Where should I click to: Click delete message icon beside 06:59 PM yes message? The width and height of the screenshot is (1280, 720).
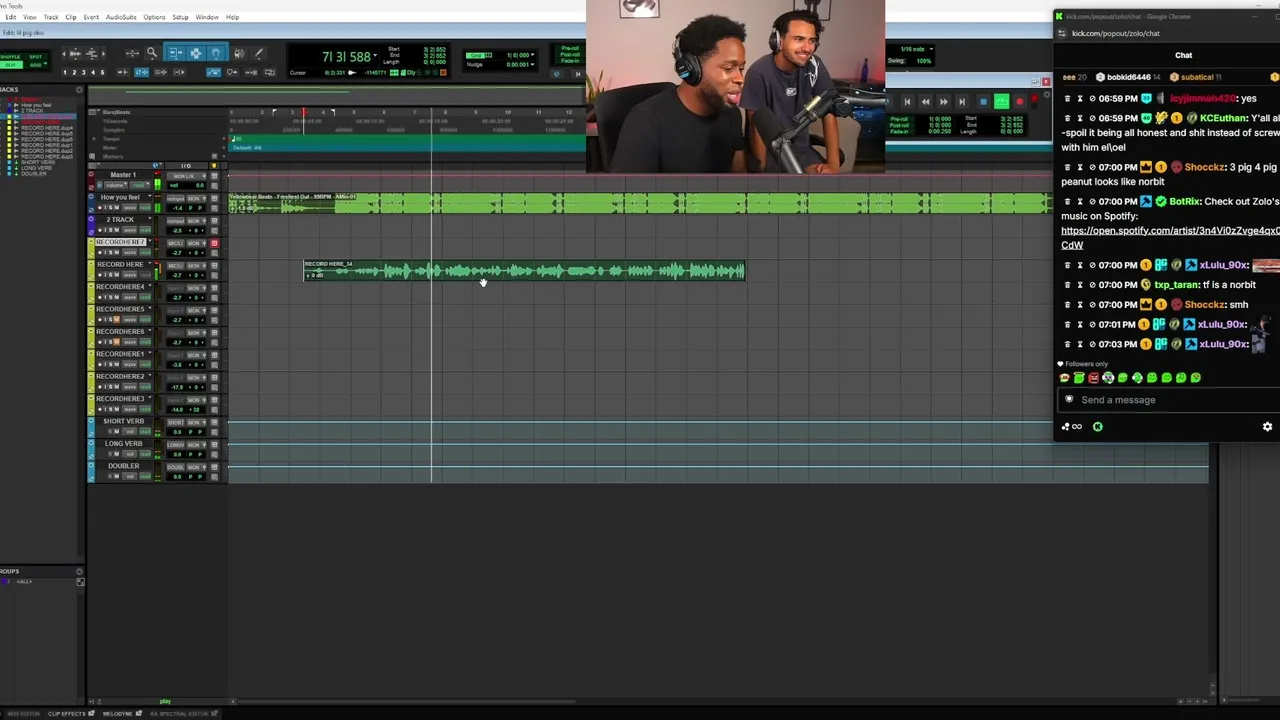coord(1067,98)
